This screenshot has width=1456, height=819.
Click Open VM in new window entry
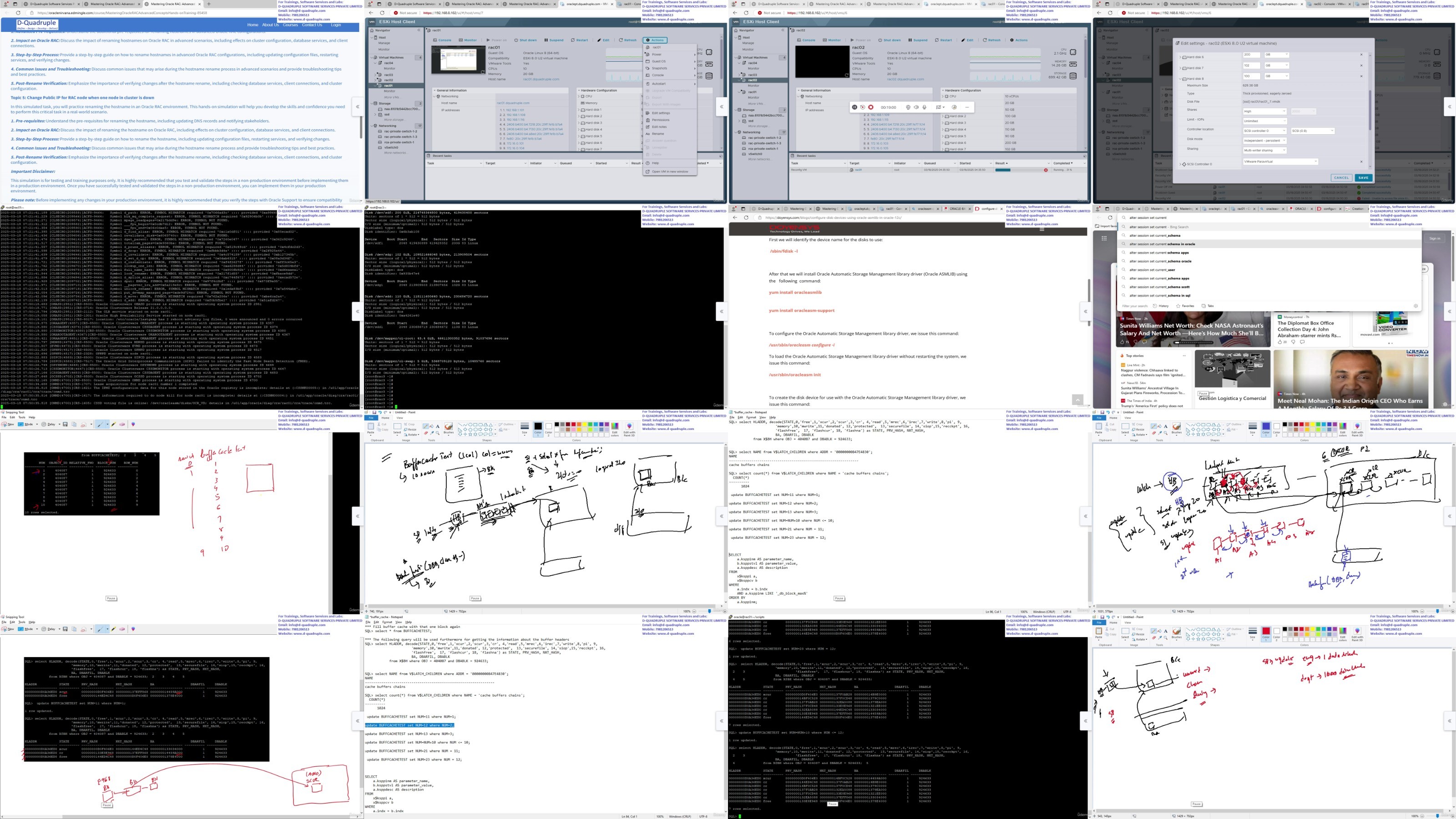coord(670,171)
